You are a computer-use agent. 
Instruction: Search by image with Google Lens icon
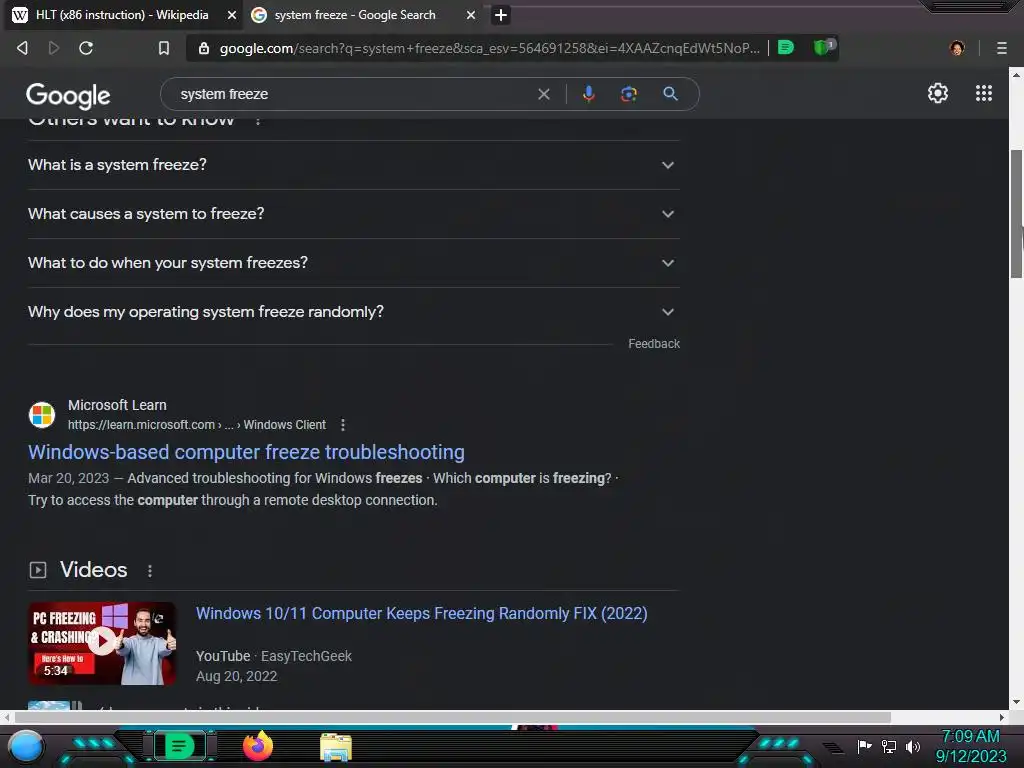628,94
